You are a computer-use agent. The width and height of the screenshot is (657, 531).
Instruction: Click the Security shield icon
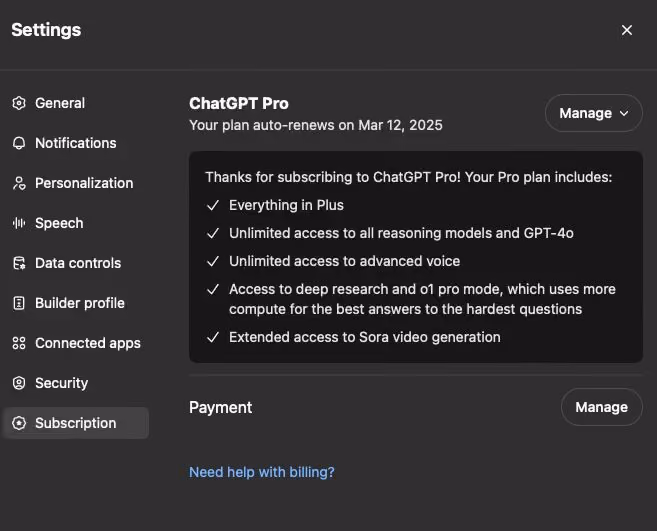[19, 383]
